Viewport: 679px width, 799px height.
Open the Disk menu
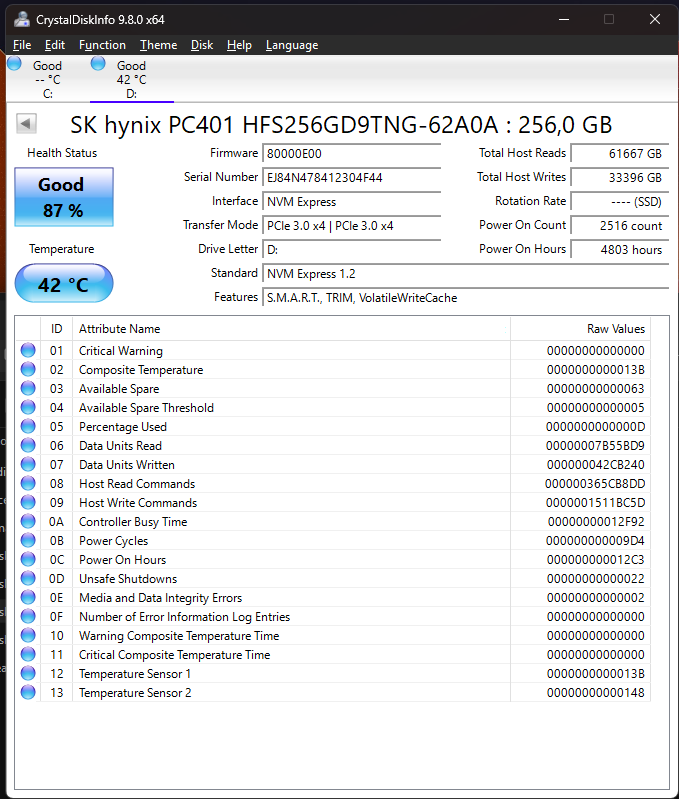202,45
